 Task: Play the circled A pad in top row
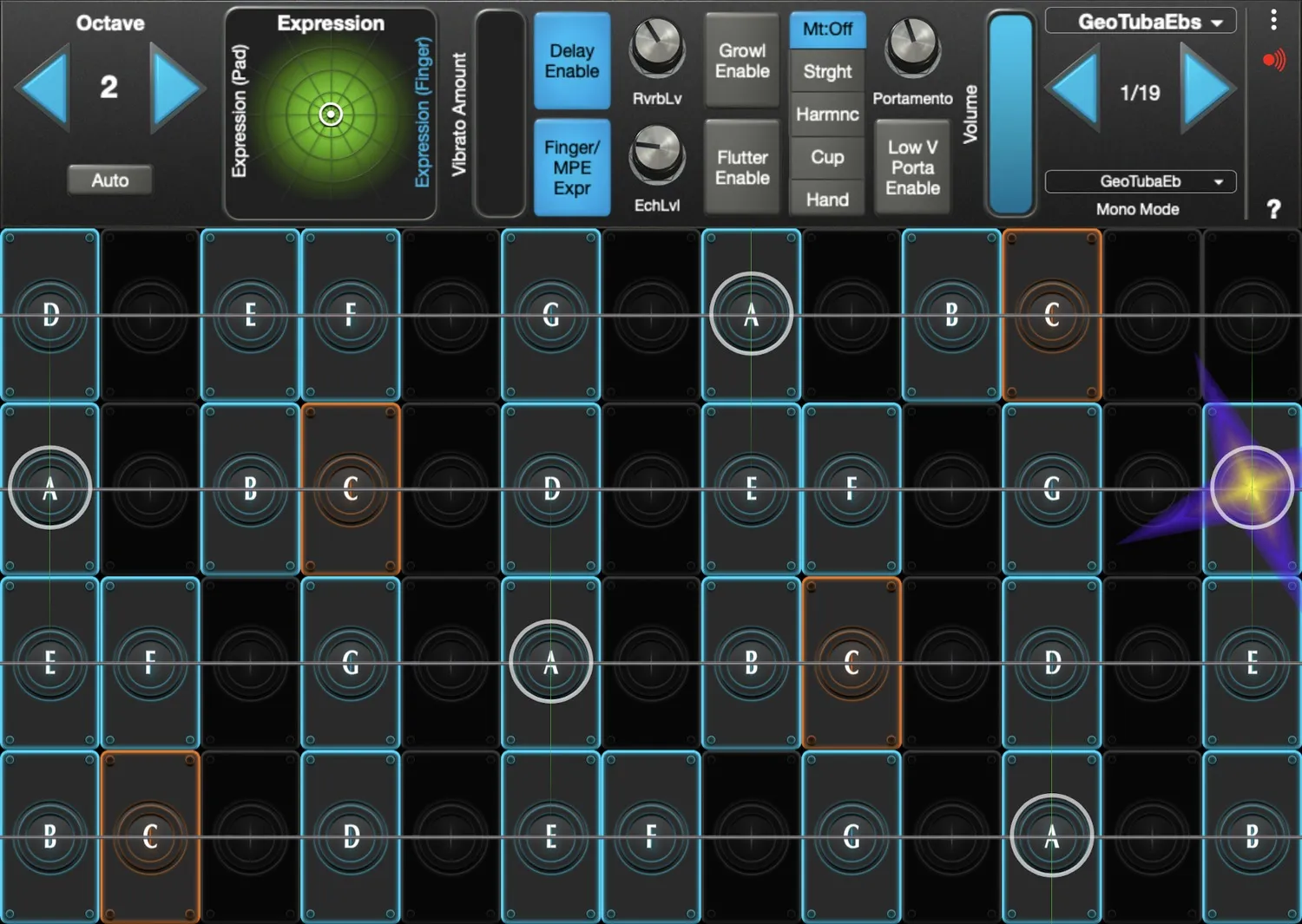coord(751,315)
